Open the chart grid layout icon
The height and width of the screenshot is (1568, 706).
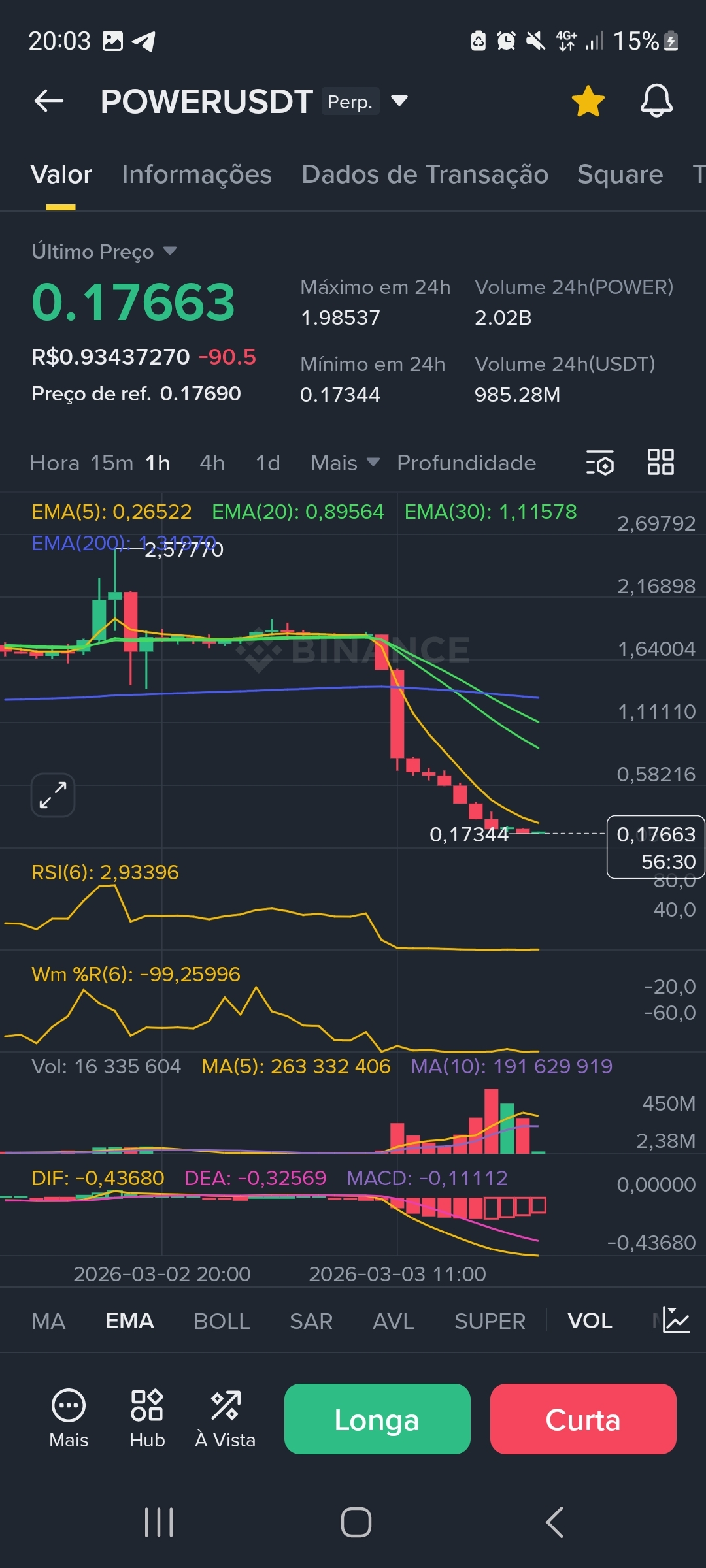click(x=660, y=462)
